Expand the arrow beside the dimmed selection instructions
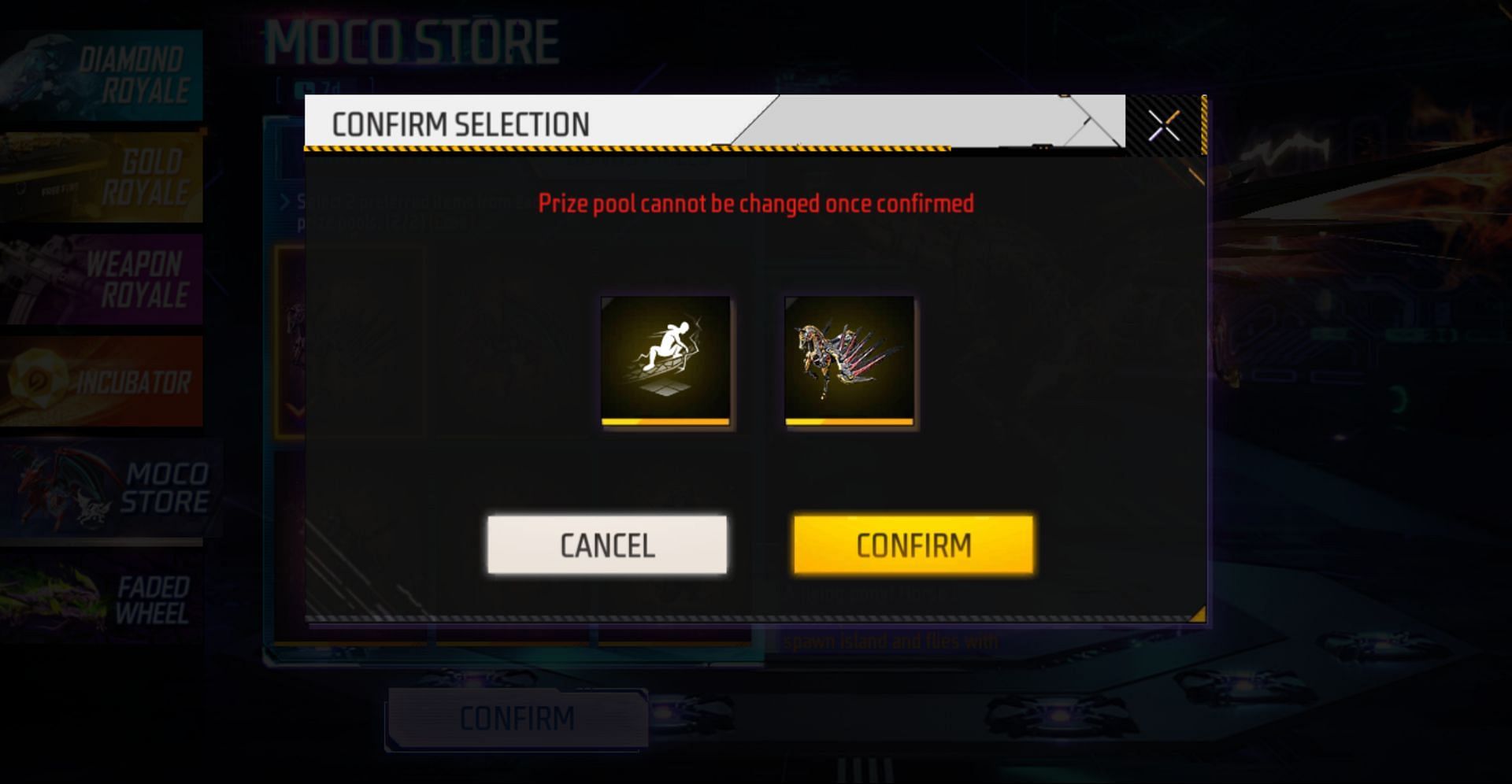Screen dimensions: 1512x784 [x=285, y=202]
